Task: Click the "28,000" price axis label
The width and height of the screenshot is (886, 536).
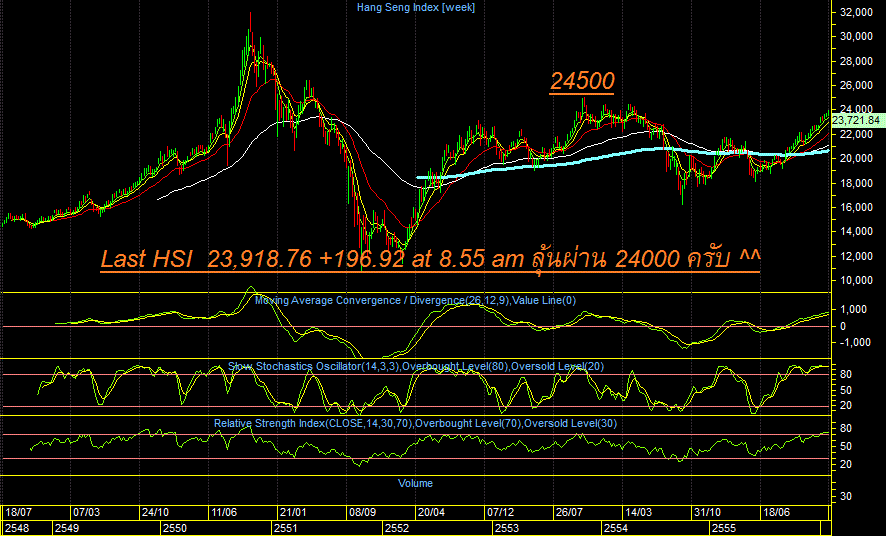Action: click(x=857, y=61)
